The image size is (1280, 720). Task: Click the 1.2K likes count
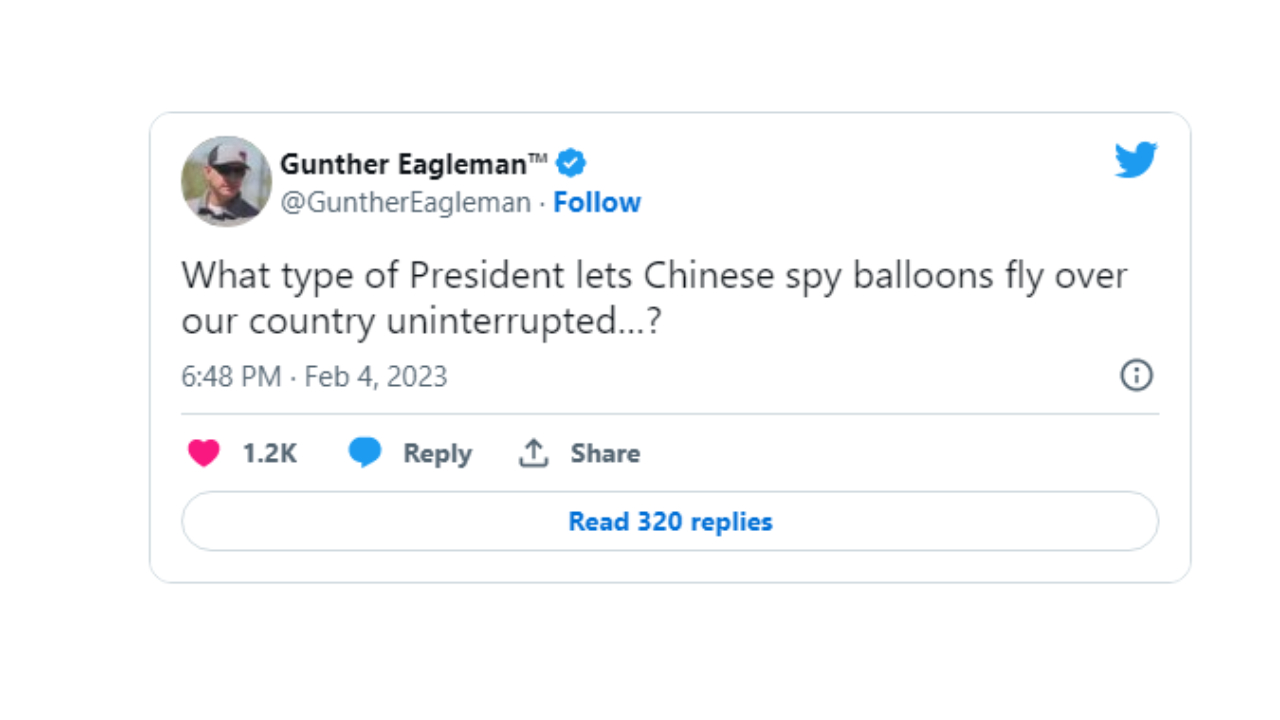coord(270,454)
